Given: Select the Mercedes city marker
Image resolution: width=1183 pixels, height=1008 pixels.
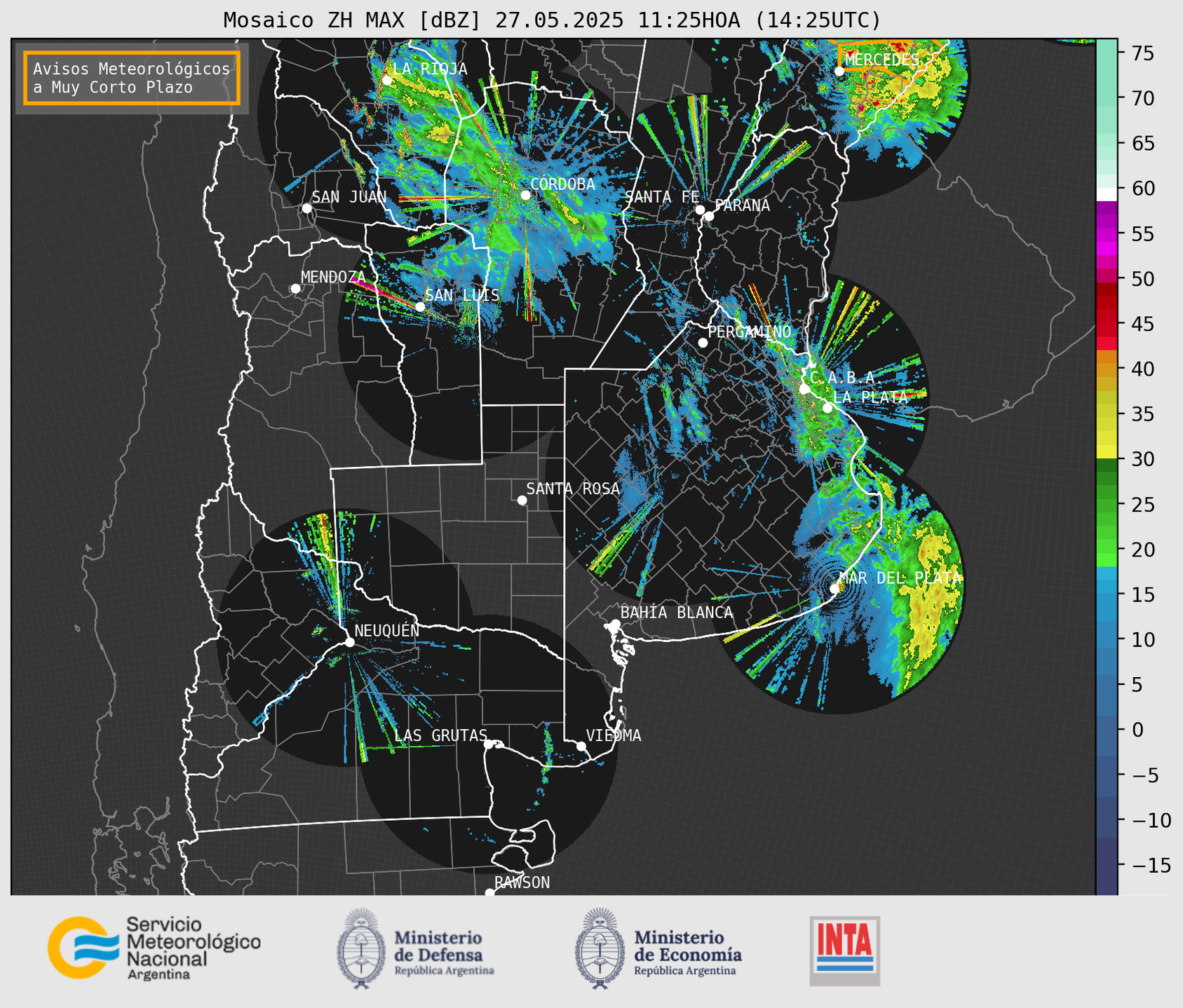Looking at the screenshot, I should 839,71.
